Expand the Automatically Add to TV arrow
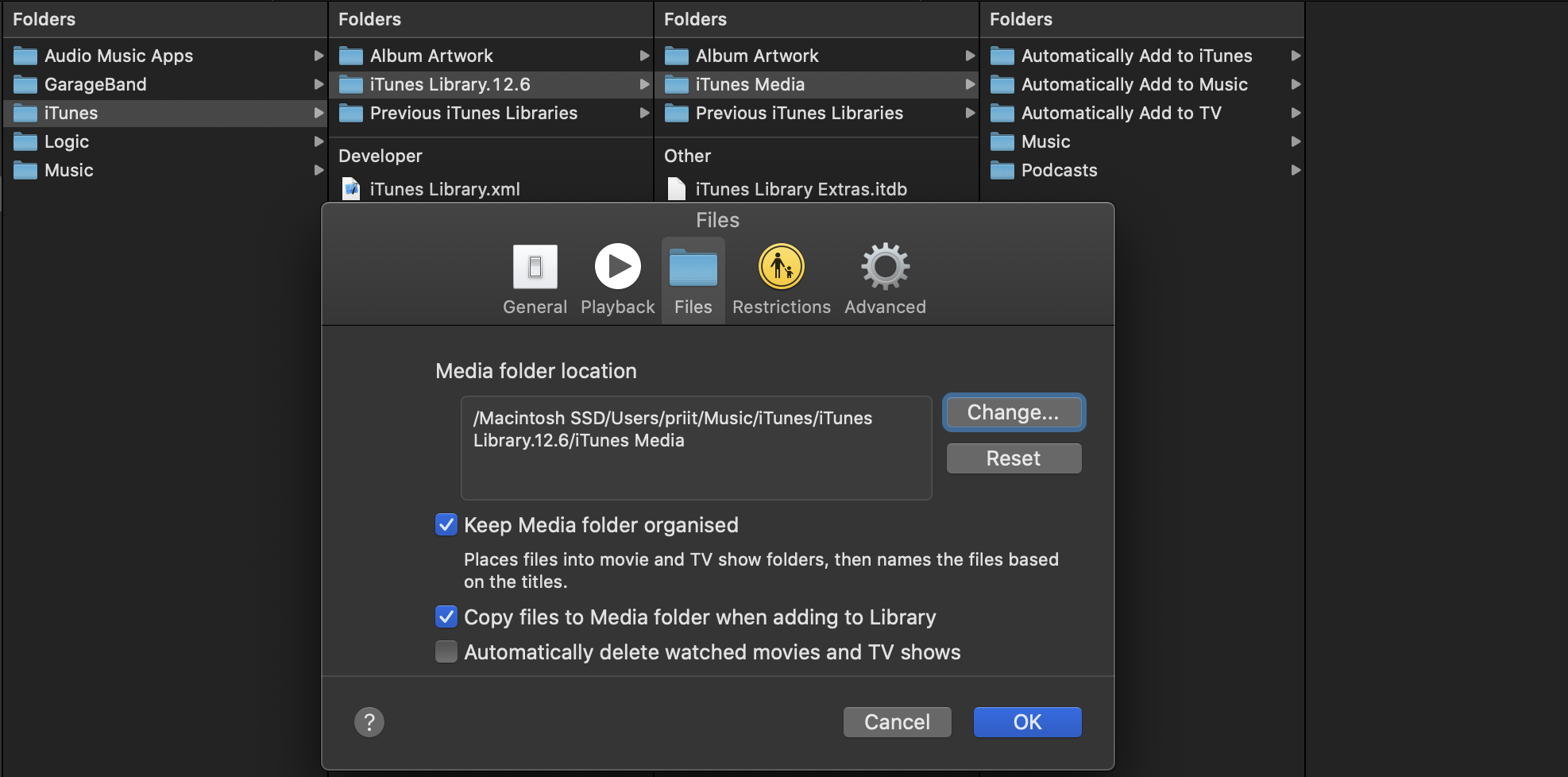 pos(1296,113)
